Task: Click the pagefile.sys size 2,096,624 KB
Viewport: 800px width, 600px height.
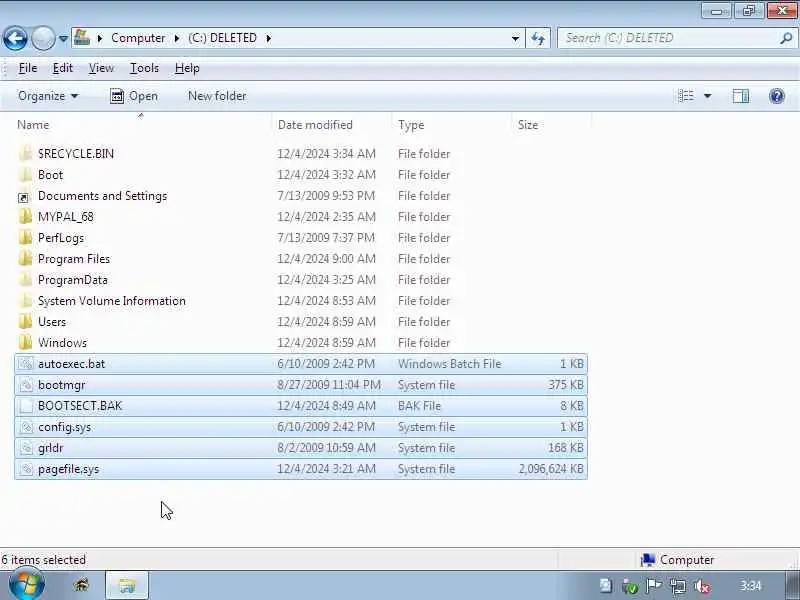Action: coord(551,469)
